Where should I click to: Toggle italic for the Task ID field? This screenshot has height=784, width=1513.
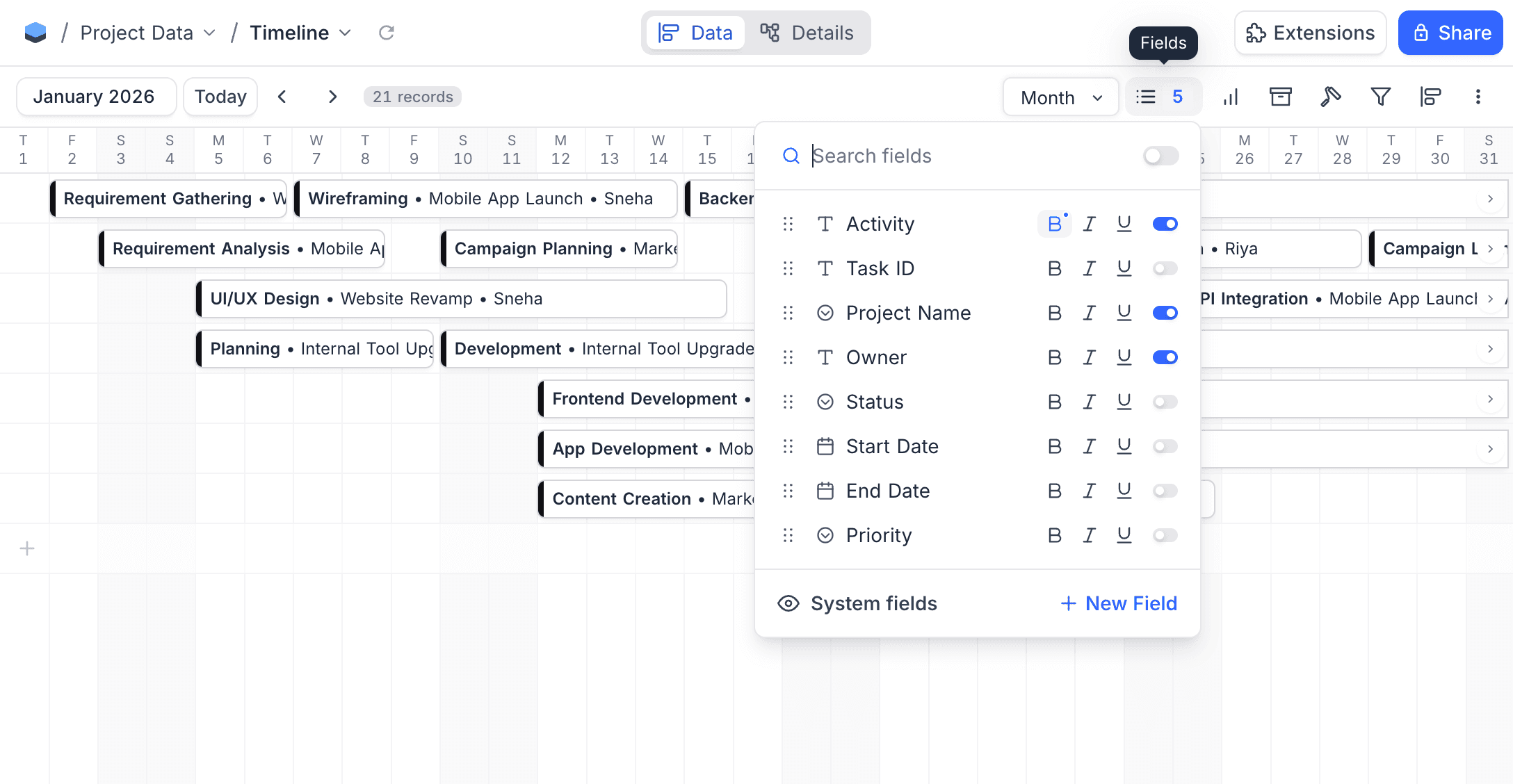coord(1089,268)
